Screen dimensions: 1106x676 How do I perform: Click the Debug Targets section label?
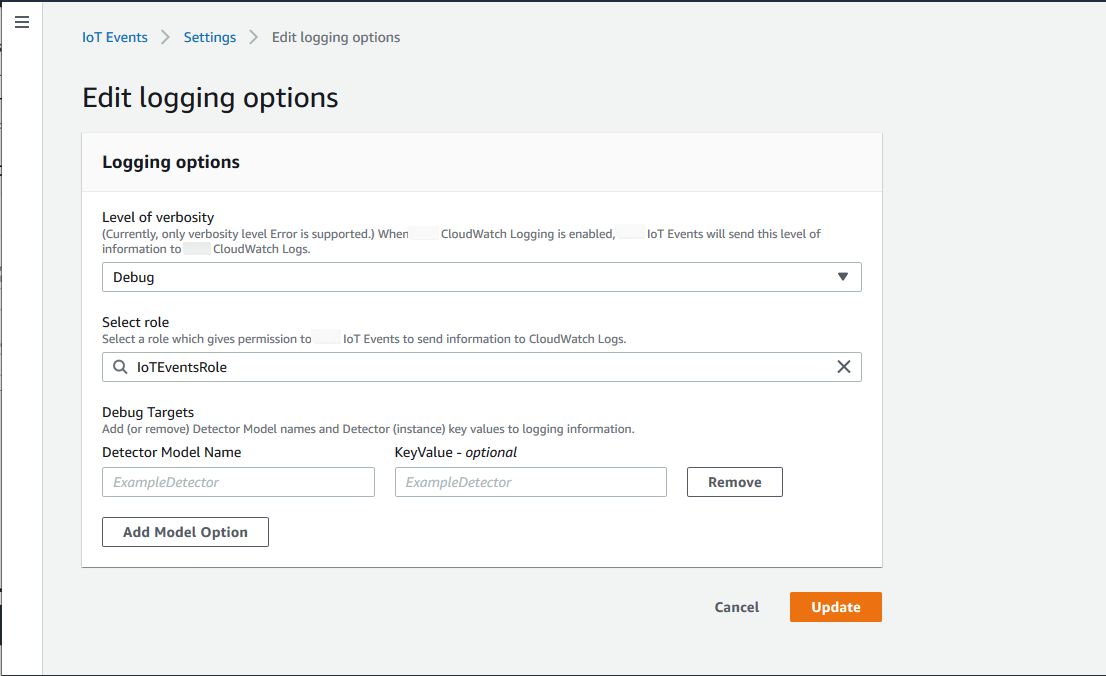148,412
